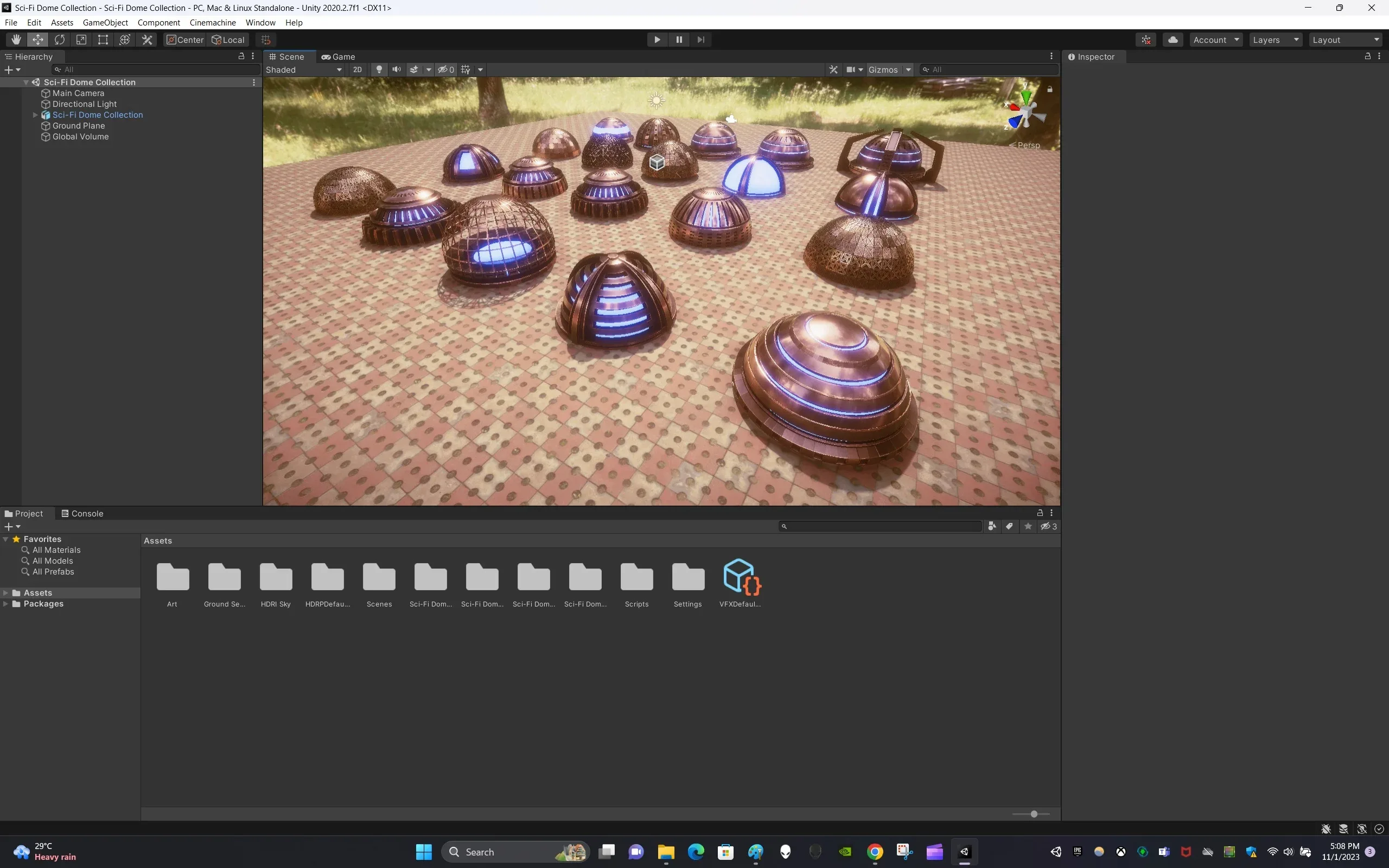
Task: Click the Scene view search field
Action: [x=989, y=69]
